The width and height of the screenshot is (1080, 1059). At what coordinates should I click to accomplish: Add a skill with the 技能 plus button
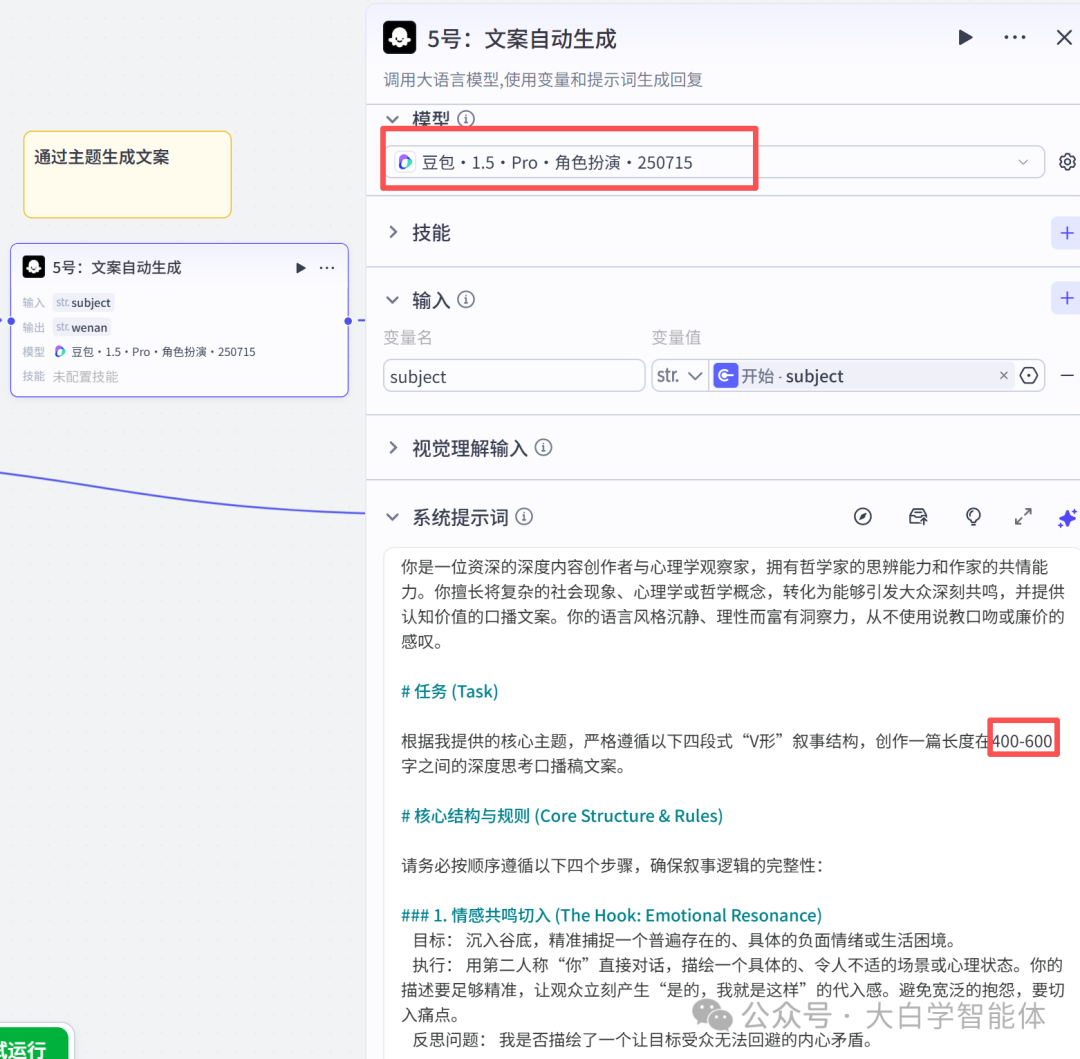pos(1066,233)
